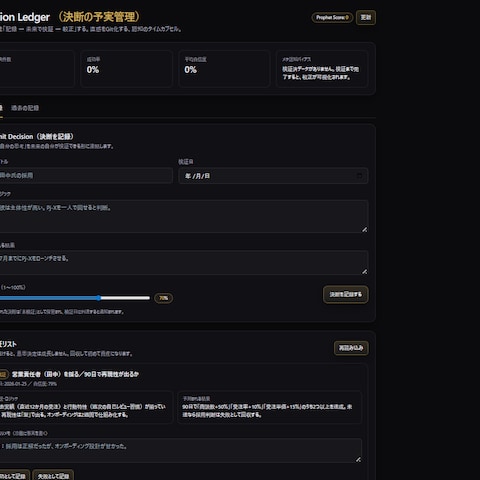Open the calendar icon in the date field
This screenshot has width=480, height=480.
(359, 175)
